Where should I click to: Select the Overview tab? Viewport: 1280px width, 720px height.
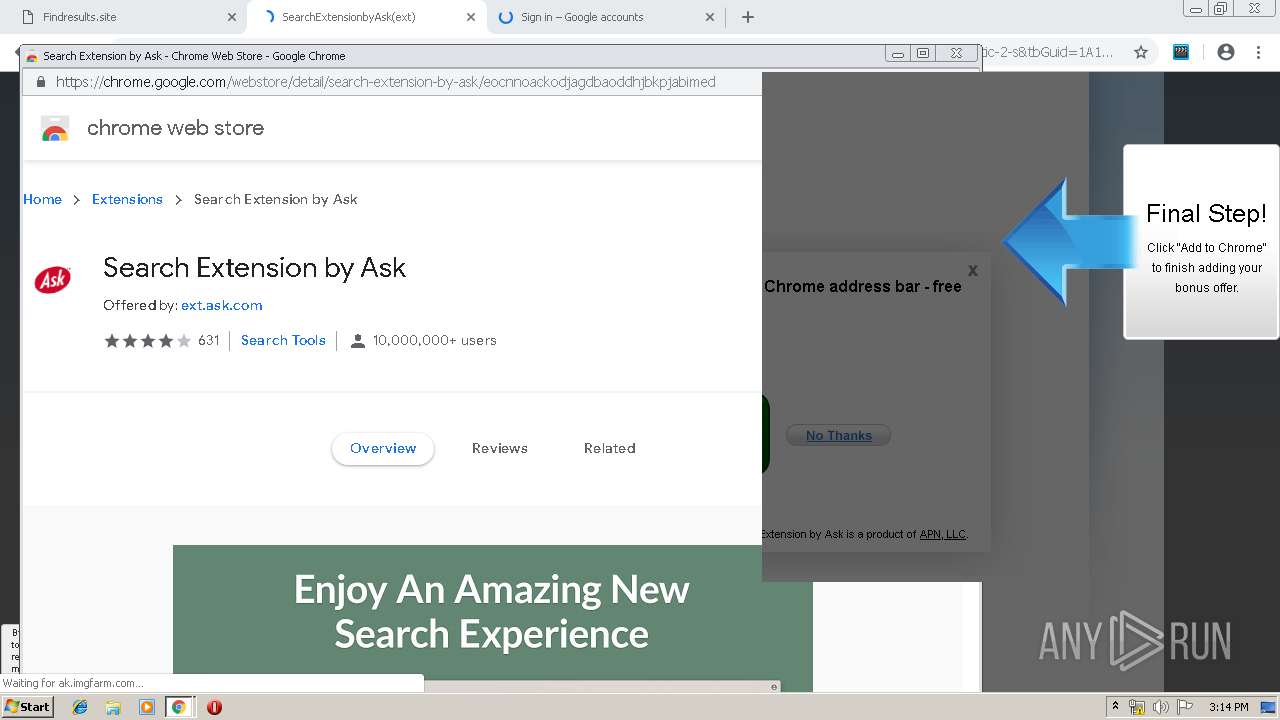pyautogui.click(x=383, y=448)
